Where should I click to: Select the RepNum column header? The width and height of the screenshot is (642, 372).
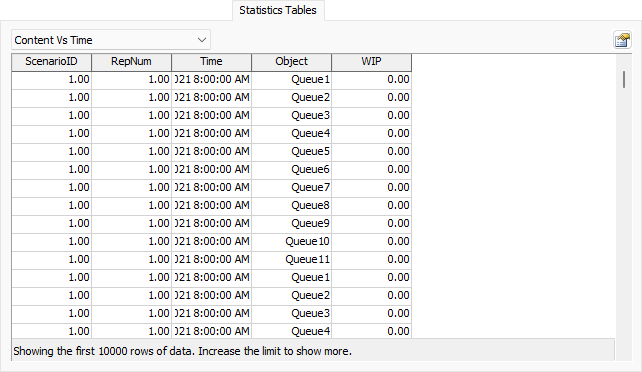point(131,62)
